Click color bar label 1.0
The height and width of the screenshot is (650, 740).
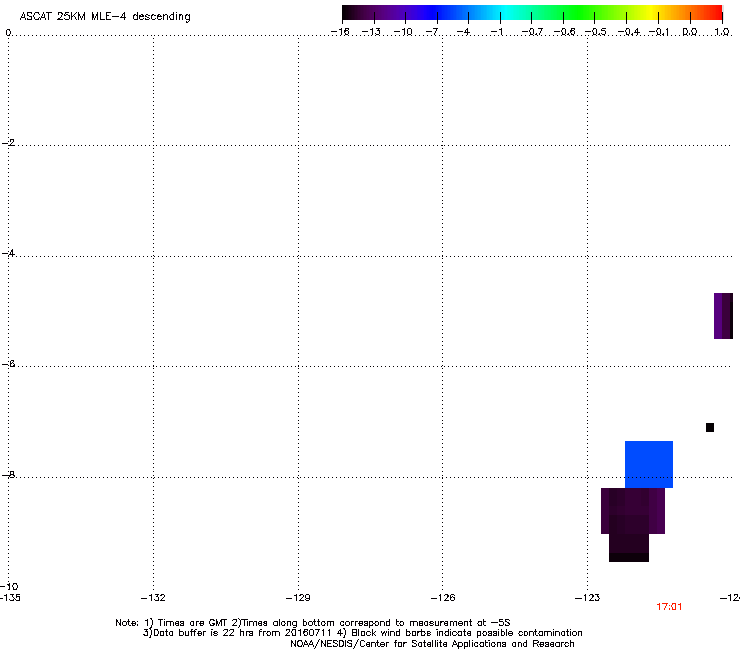coord(722,32)
